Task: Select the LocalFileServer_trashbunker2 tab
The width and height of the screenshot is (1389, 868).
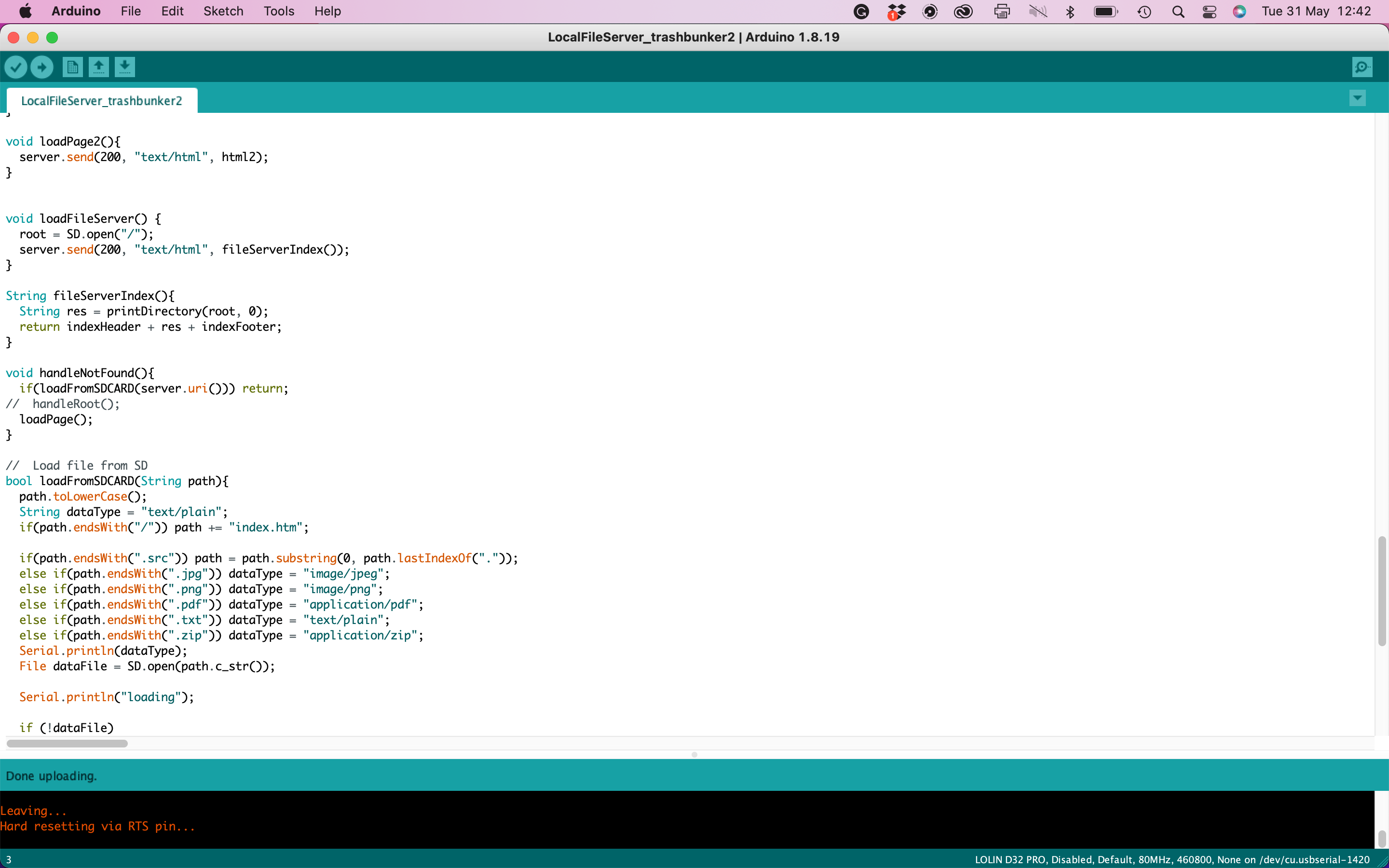Action: pos(102,101)
